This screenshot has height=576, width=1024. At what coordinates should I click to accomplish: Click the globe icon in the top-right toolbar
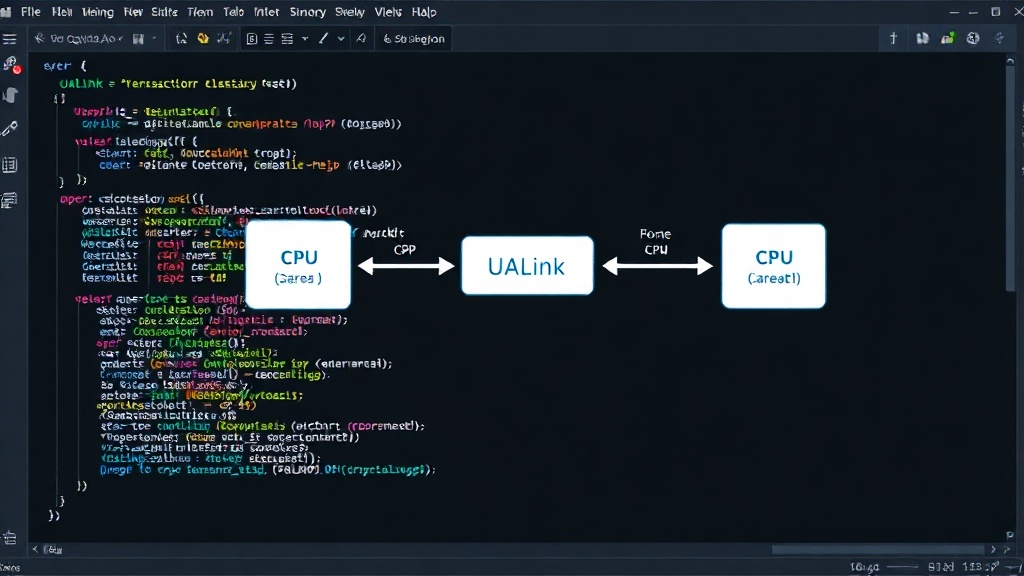[973, 39]
